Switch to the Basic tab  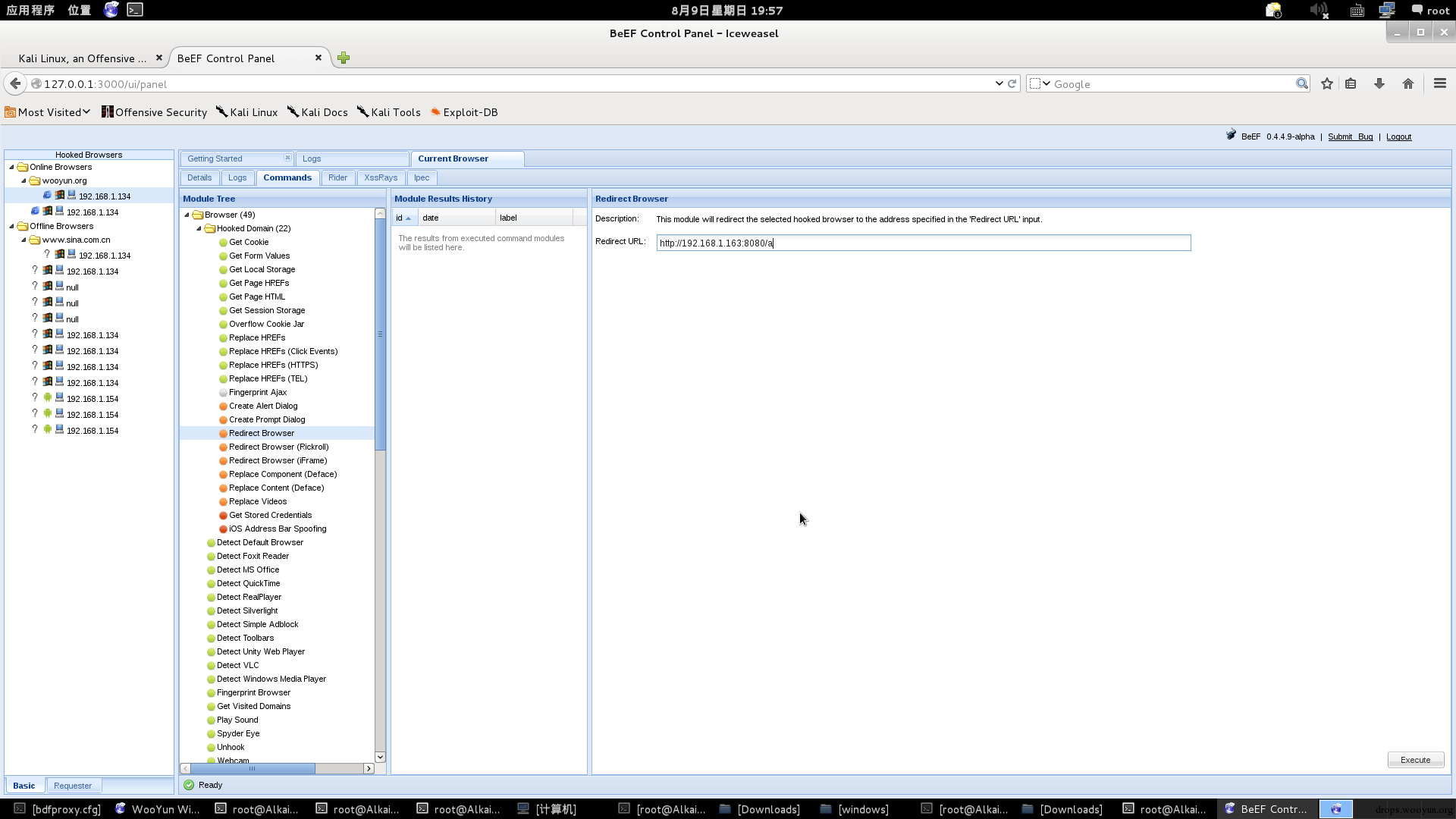point(24,786)
